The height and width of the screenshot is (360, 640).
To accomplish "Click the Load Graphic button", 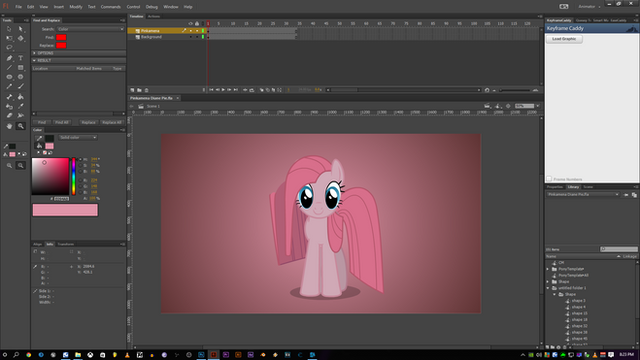I will [x=564, y=39].
